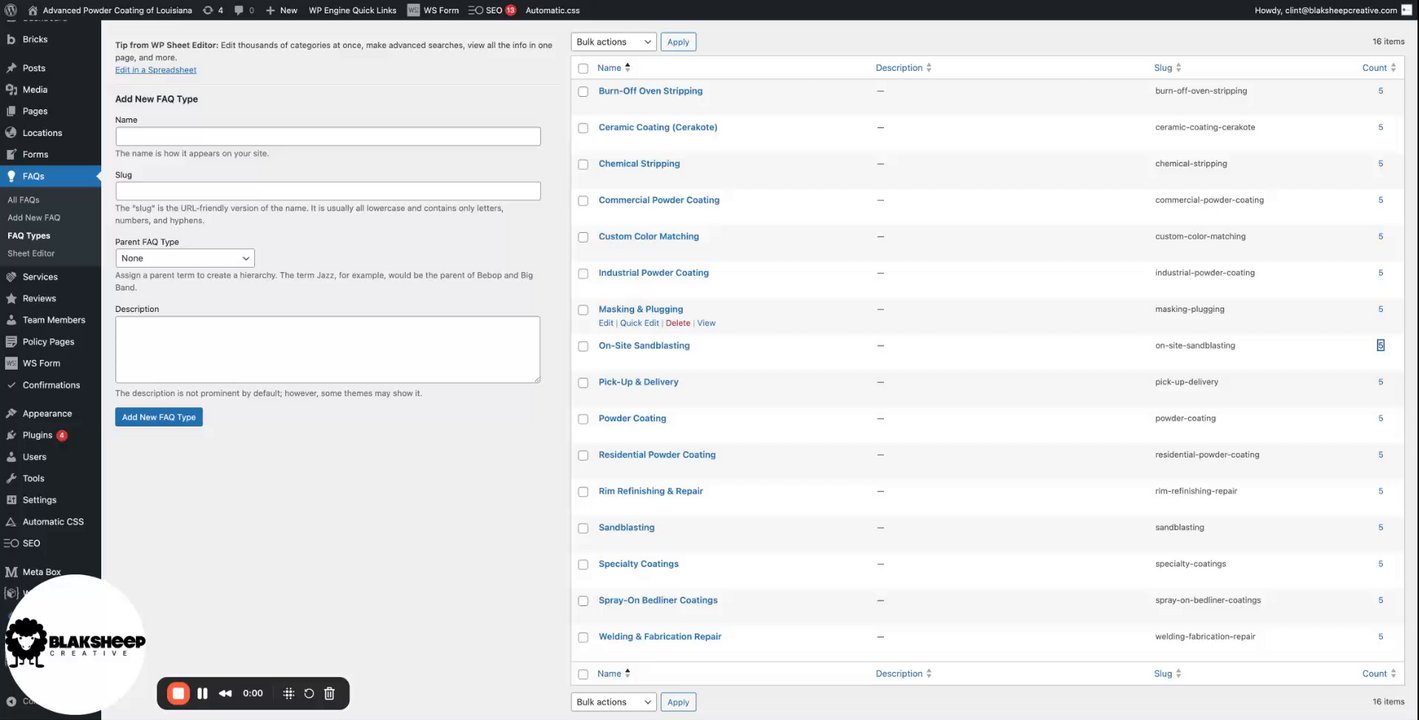Click into the Name input field
This screenshot has width=1419, height=720.
click(328, 136)
